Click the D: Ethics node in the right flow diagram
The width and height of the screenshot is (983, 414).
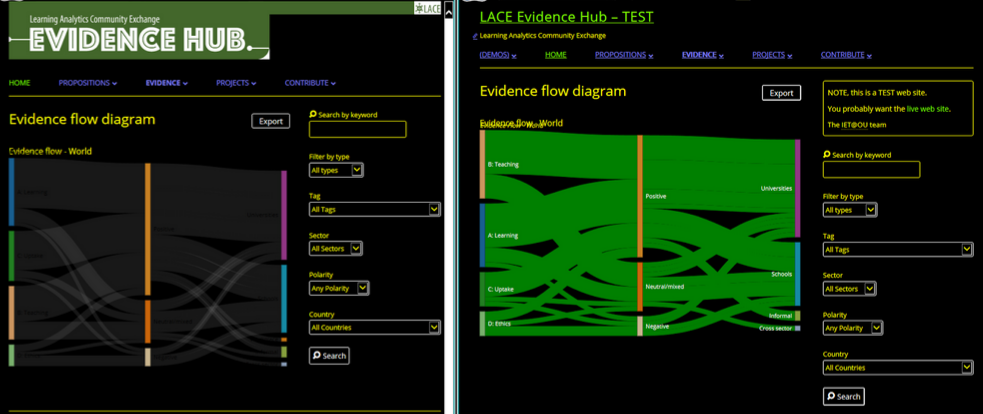482,324
